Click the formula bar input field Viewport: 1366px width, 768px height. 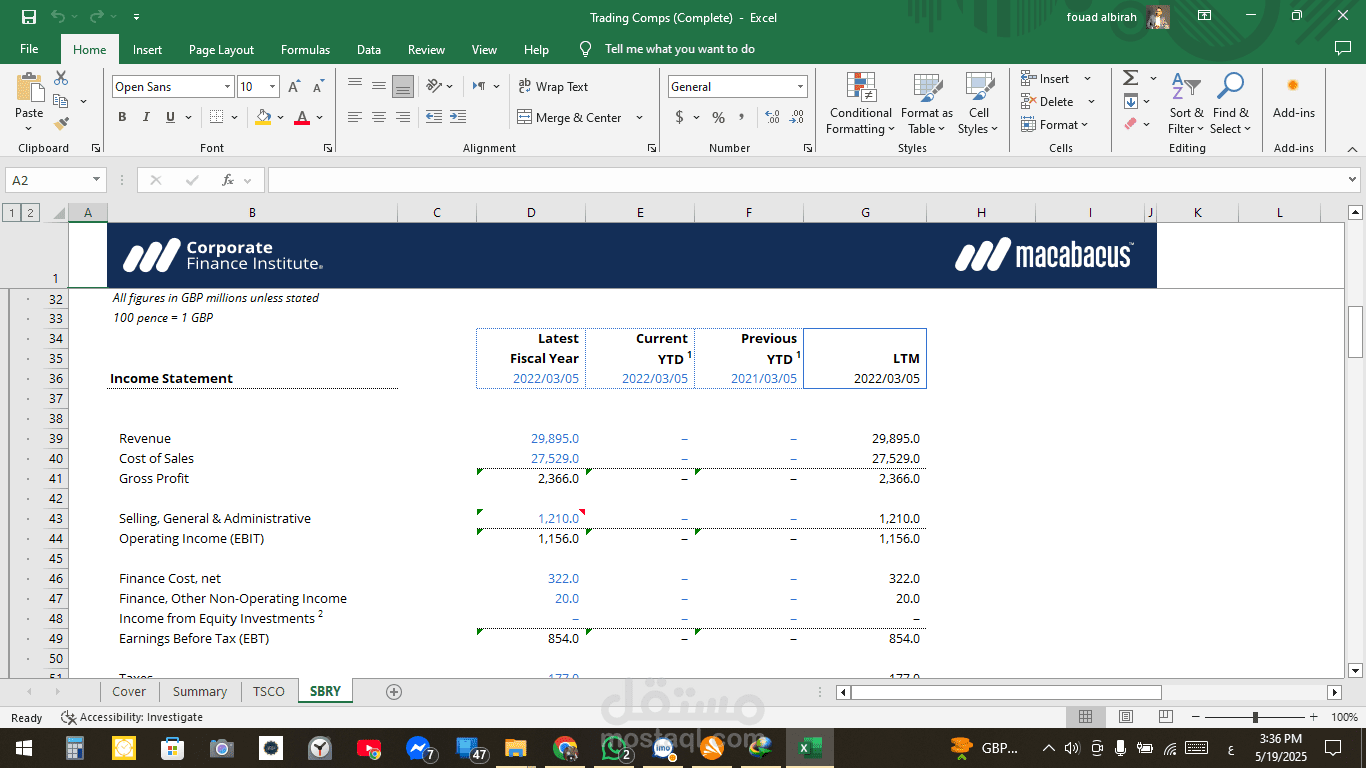[x=806, y=180]
